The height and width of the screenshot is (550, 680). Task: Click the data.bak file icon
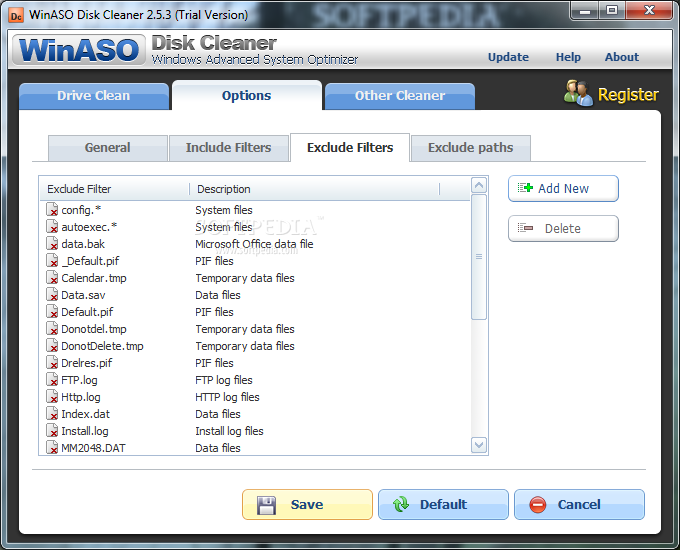click(52, 244)
